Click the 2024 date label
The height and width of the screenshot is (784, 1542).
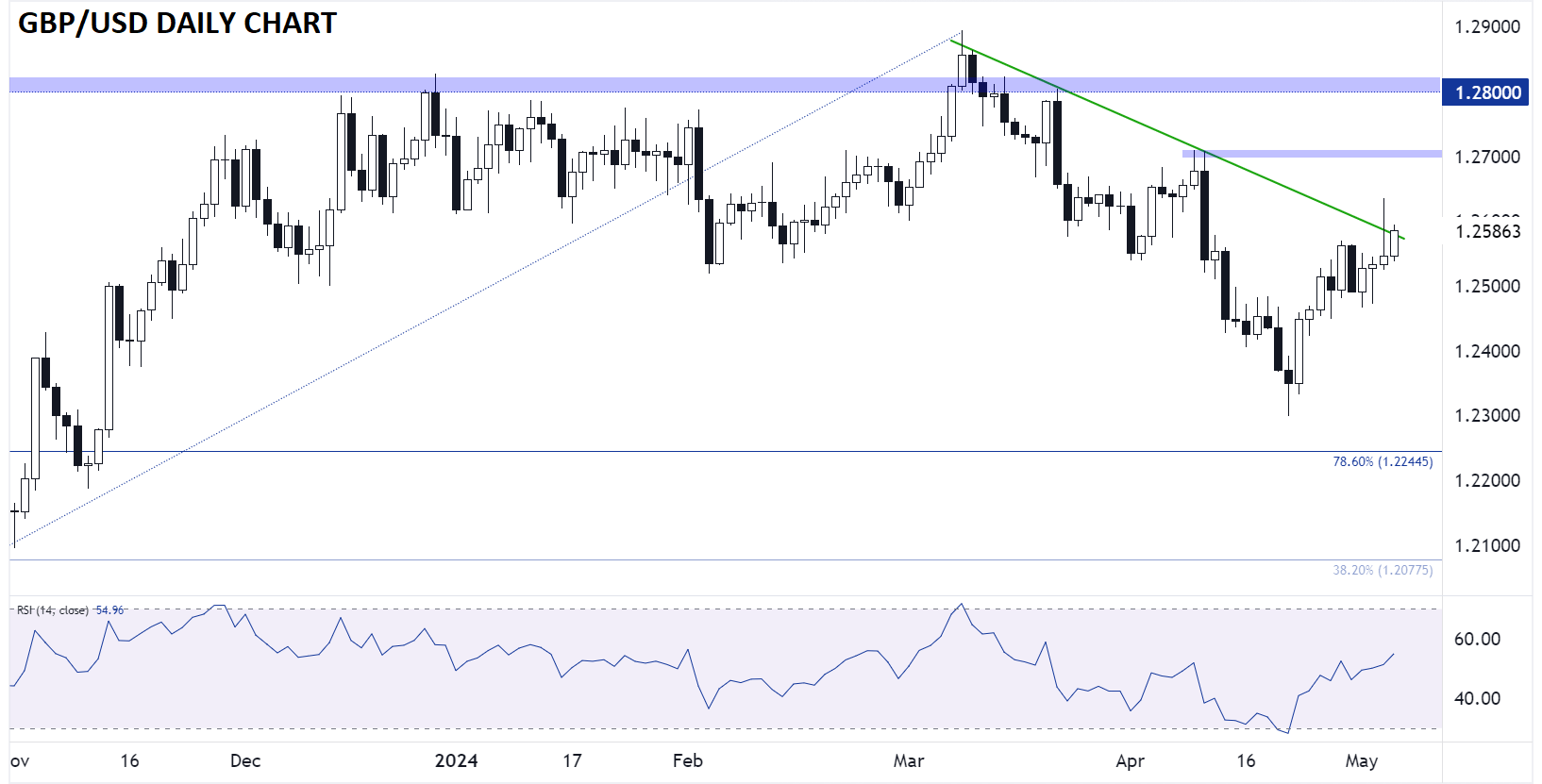tap(457, 760)
